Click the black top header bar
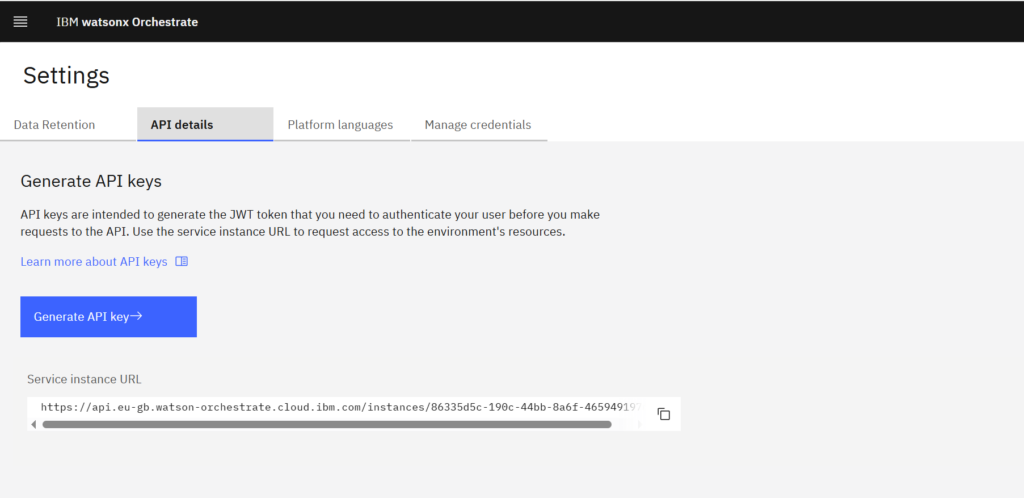Image resolution: width=1024 pixels, height=498 pixels. [x=600, y=22]
